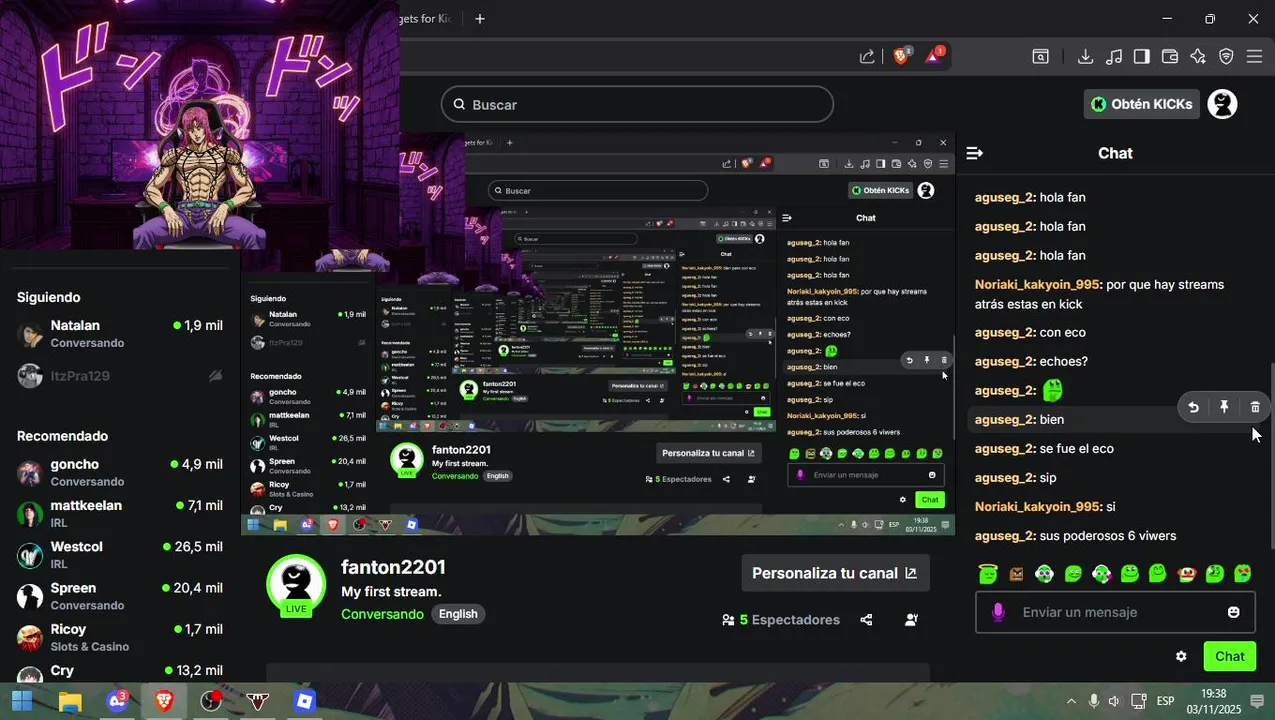This screenshot has width=1275, height=720.
Task: Click the halo angel emote
Action: pos(988,573)
